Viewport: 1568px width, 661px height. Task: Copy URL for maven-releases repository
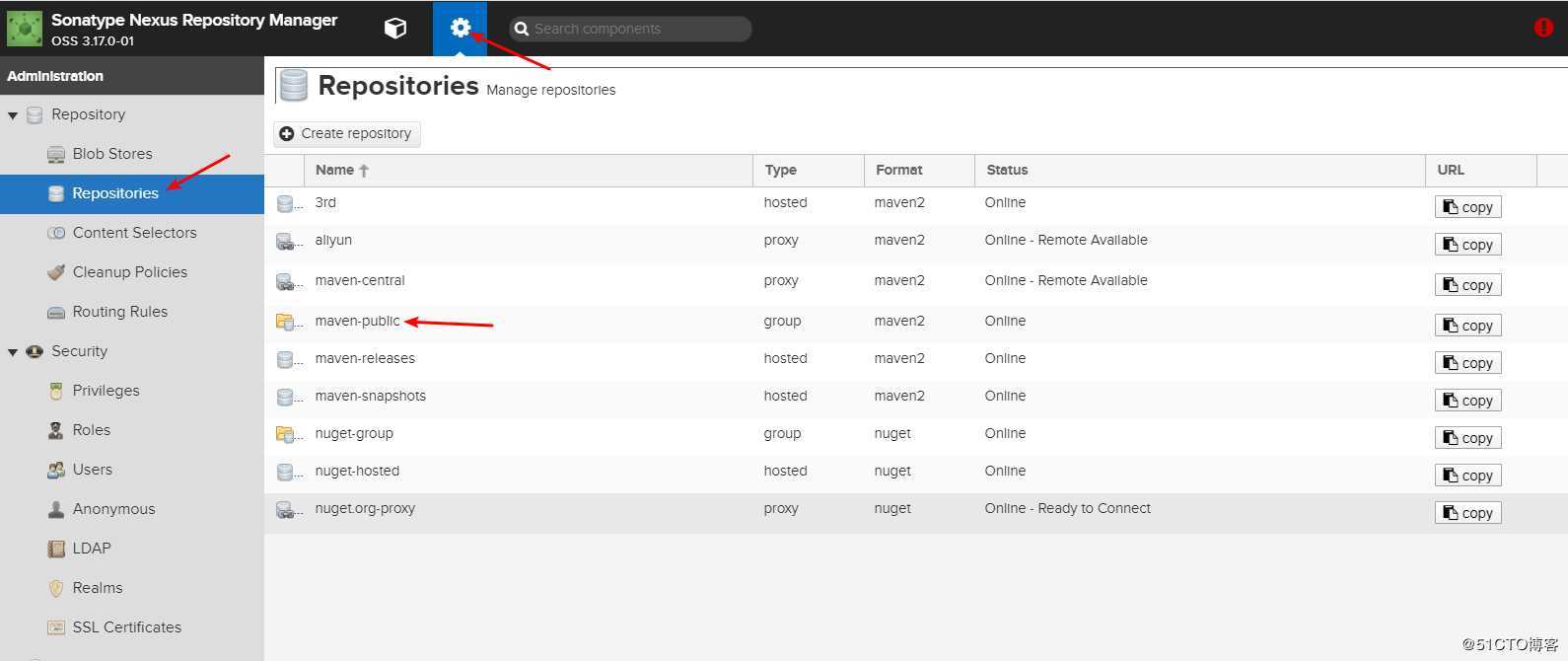click(1467, 363)
